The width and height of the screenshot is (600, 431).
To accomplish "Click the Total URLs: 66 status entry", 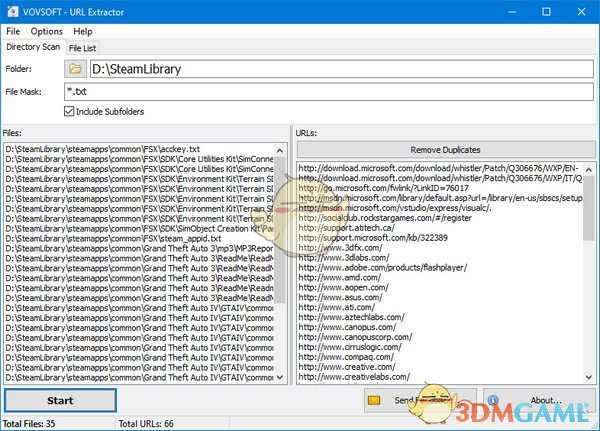I will click(146, 424).
